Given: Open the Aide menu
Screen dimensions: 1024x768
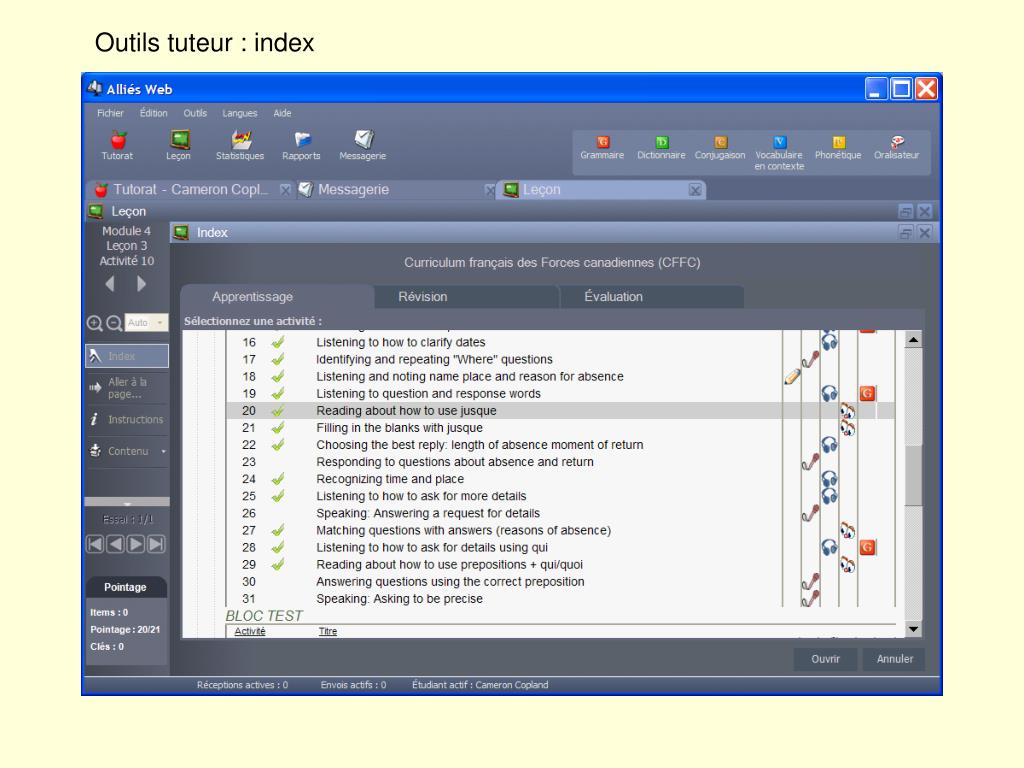Looking at the screenshot, I should (282, 113).
